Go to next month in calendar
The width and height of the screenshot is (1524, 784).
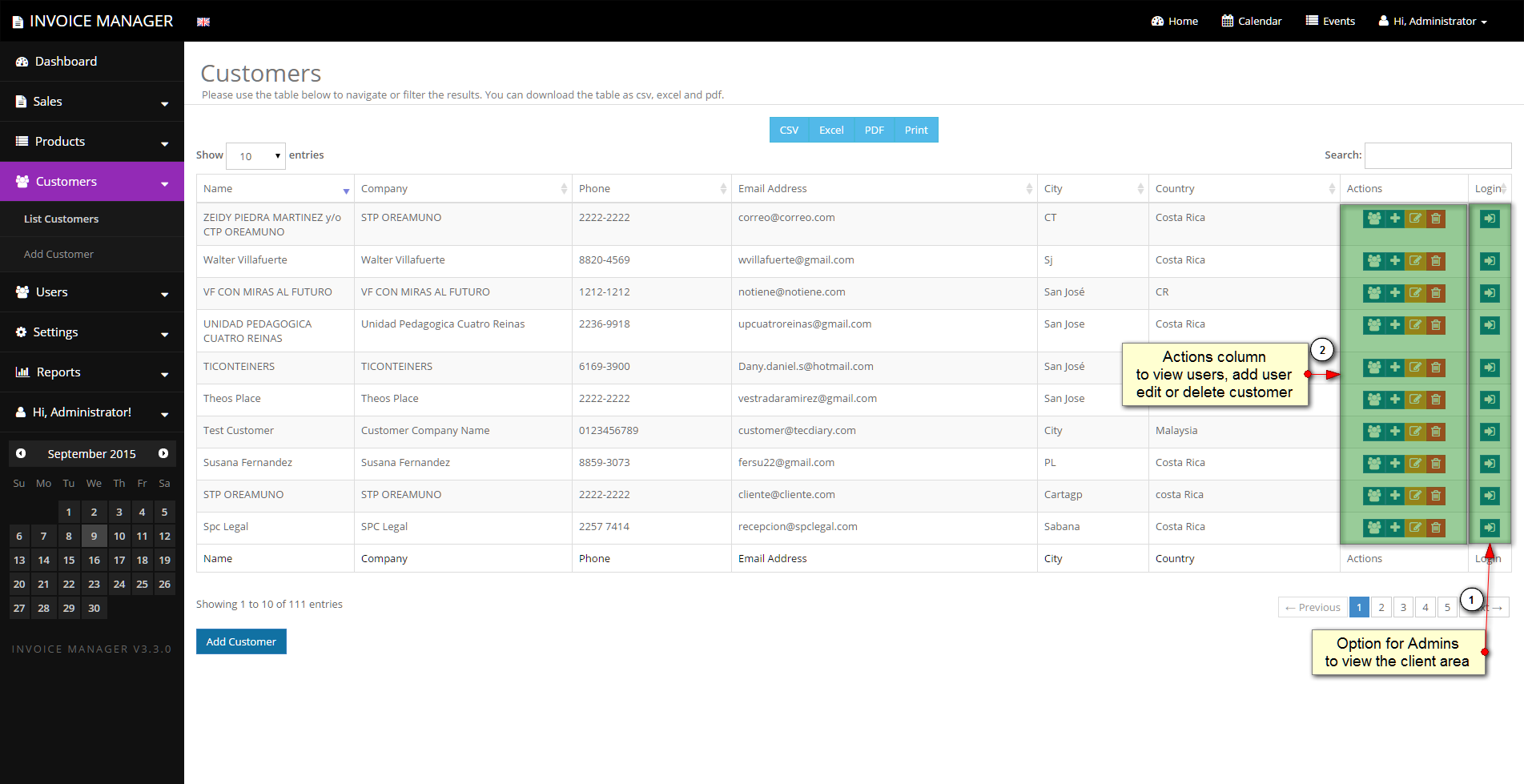tap(163, 453)
